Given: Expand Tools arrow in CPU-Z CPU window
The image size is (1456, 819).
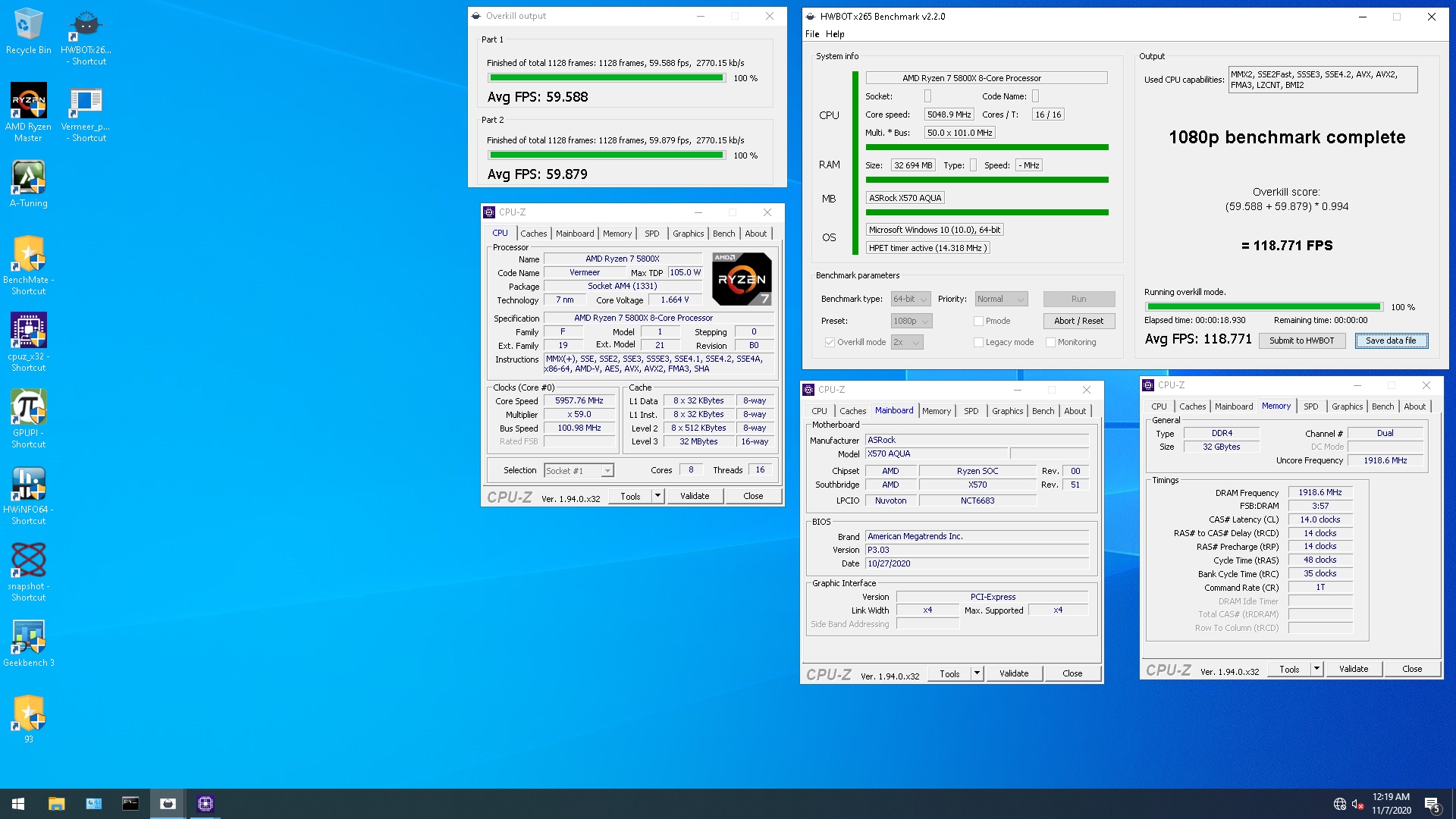Looking at the screenshot, I should tap(657, 496).
